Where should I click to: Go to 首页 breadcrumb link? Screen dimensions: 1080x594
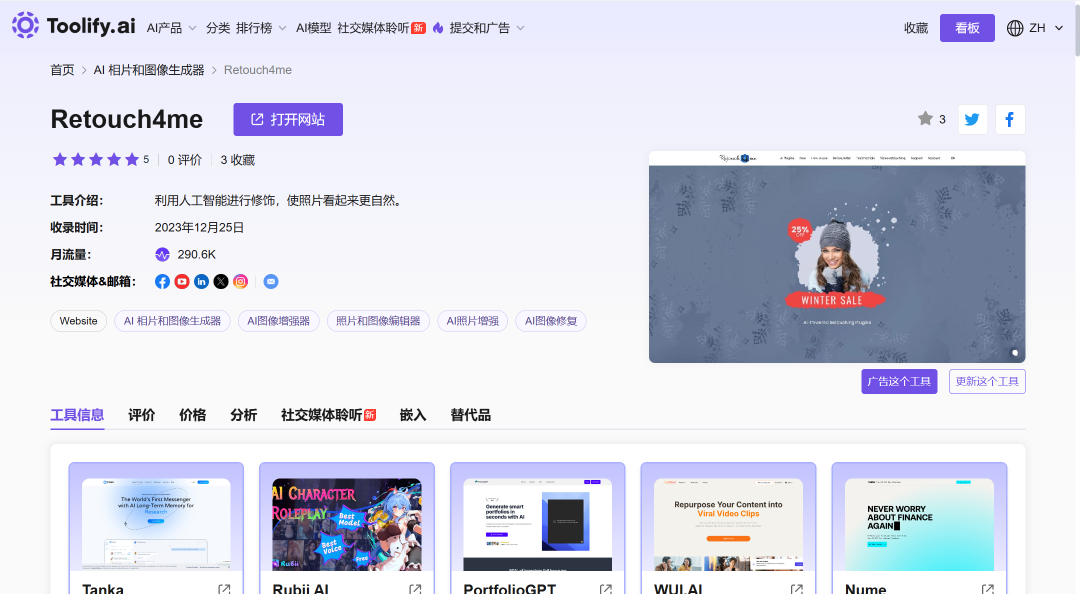click(x=62, y=70)
